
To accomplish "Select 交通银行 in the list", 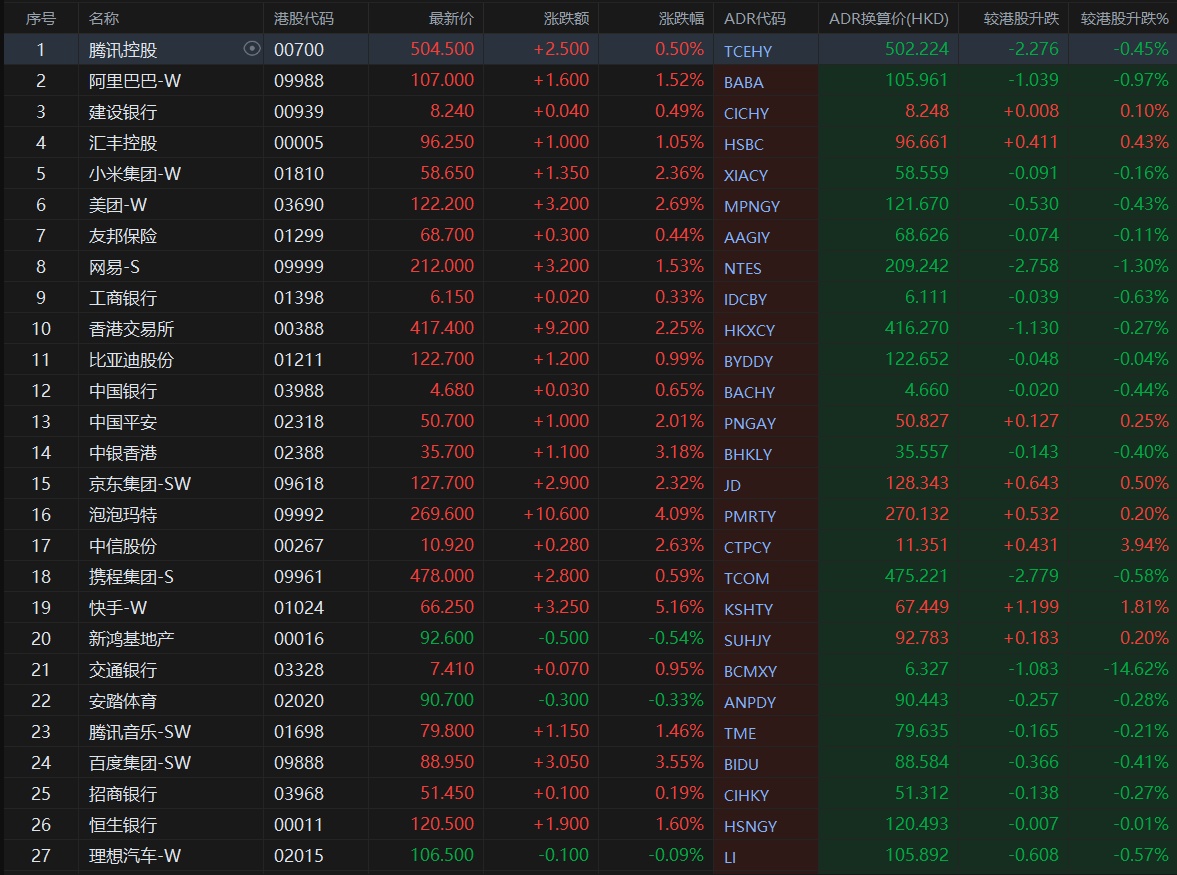I will pyautogui.click(x=123, y=670).
